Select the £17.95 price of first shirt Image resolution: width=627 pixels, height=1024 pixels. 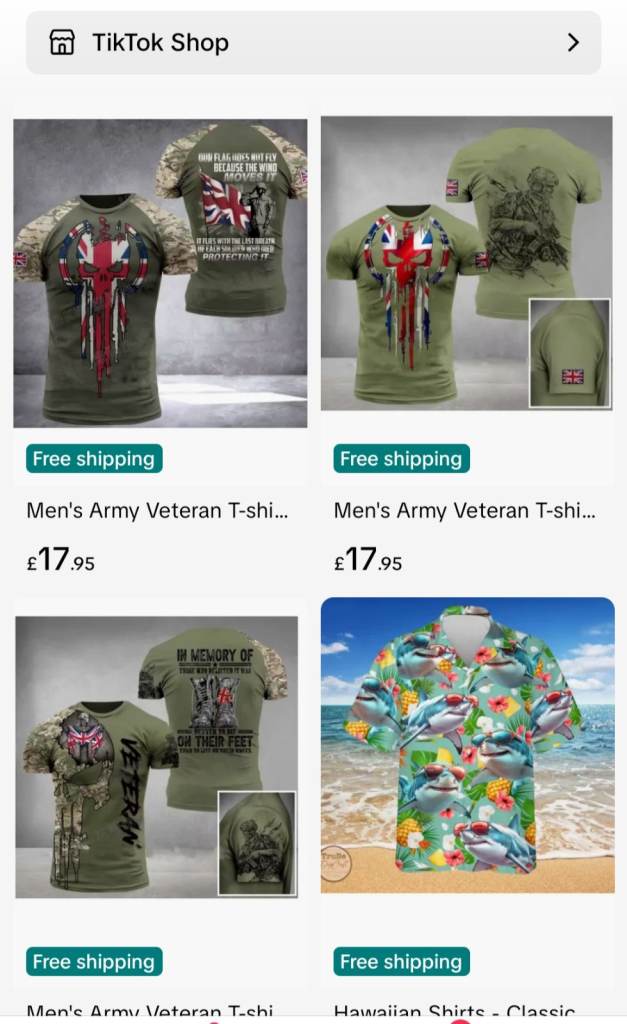[x=61, y=560]
